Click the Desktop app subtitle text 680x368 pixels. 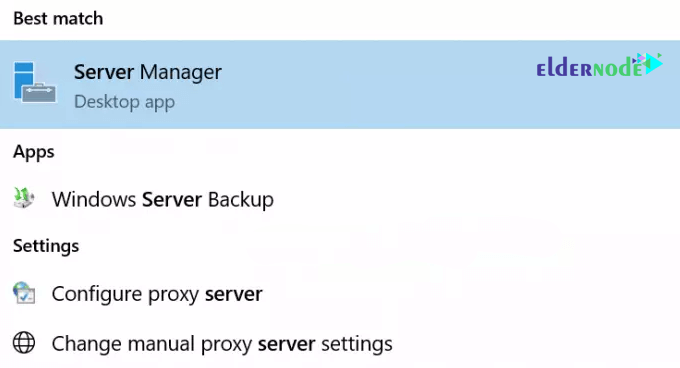[x=124, y=102]
